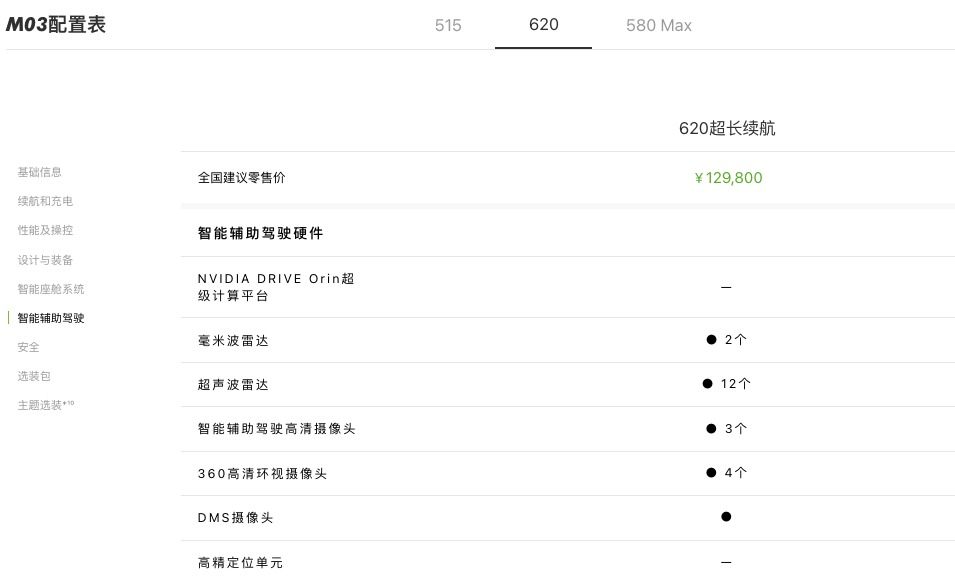955x587 pixels.
Task: Click the DMS摄像头 availability dot
Action: pos(726,517)
